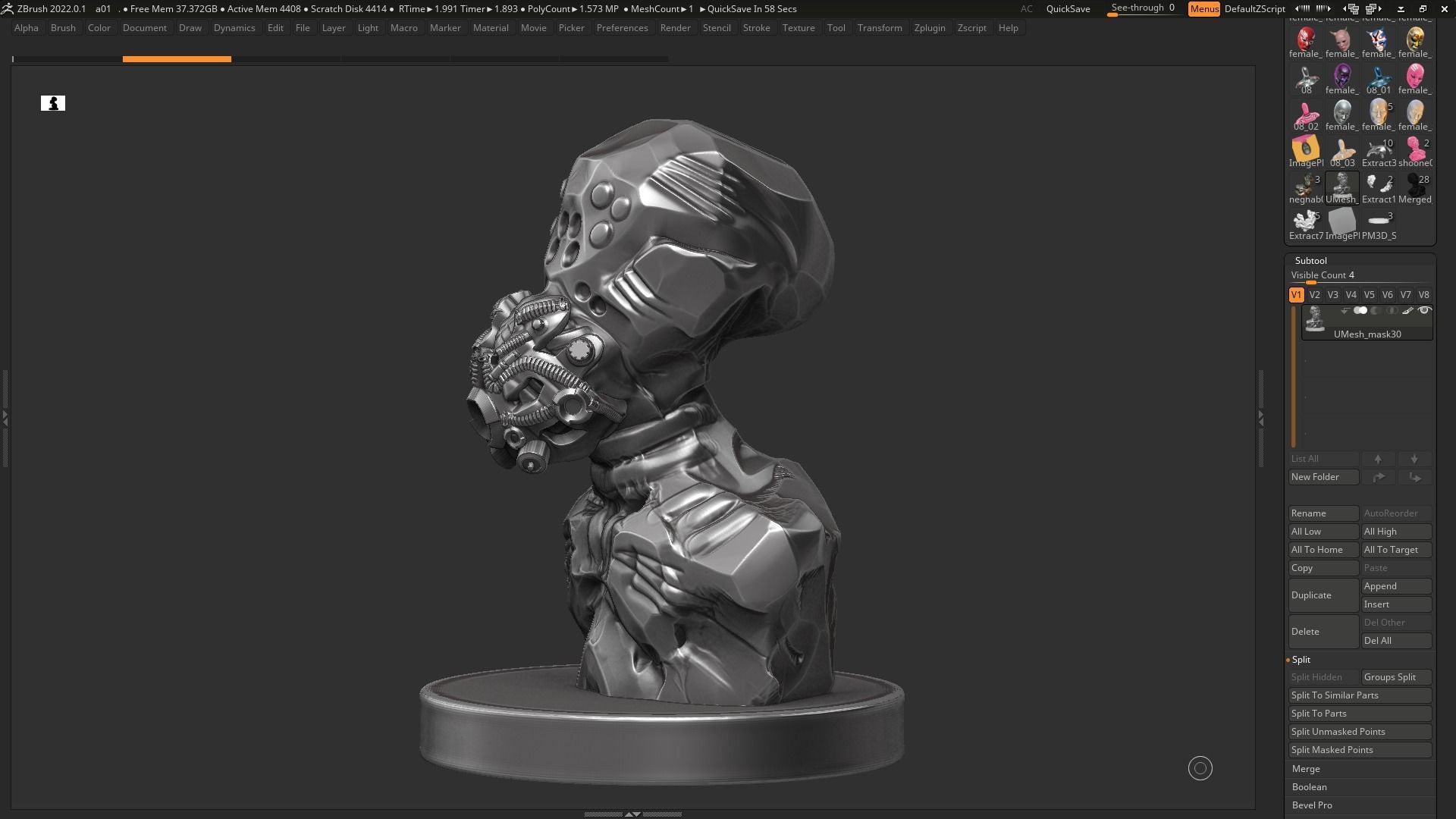Image resolution: width=1456 pixels, height=819 pixels.
Task: Toggle the Menus button
Action: [1204, 9]
